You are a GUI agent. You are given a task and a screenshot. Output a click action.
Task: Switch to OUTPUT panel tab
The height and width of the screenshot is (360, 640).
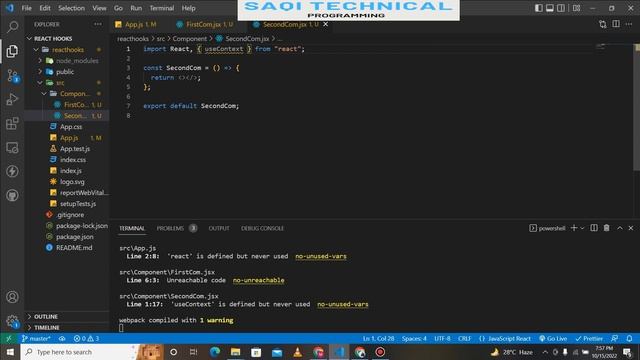(x=219, y=228)
